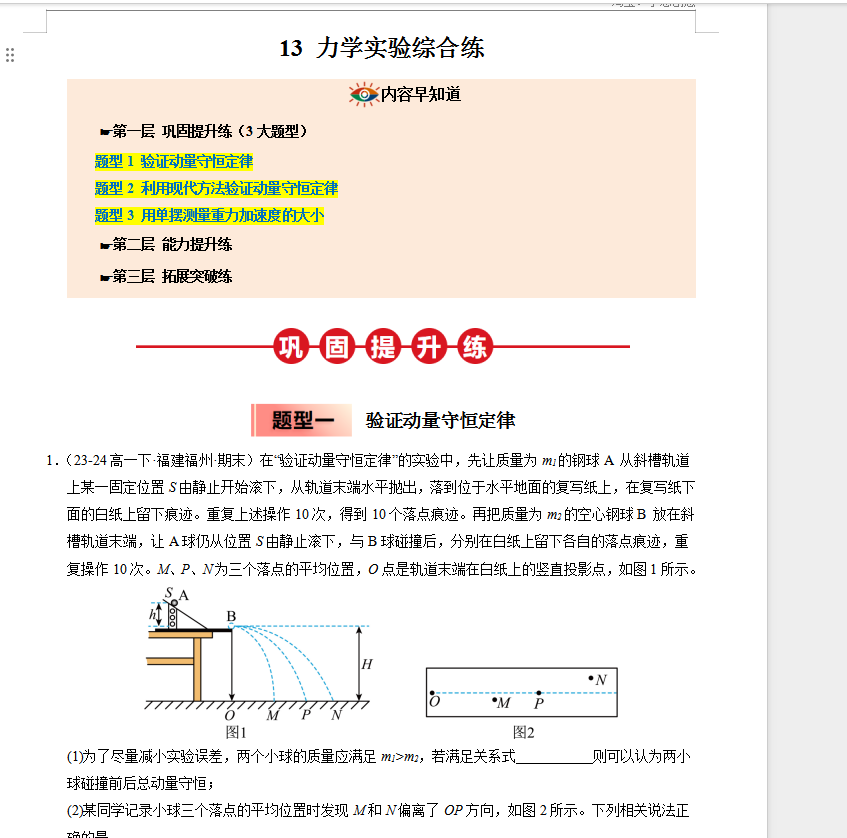Image resolution: width=847 pixels, height=838 pixels.
Task: Open link 题型3 用单摆测量重力加速度的大小
Action: point(210,216)
